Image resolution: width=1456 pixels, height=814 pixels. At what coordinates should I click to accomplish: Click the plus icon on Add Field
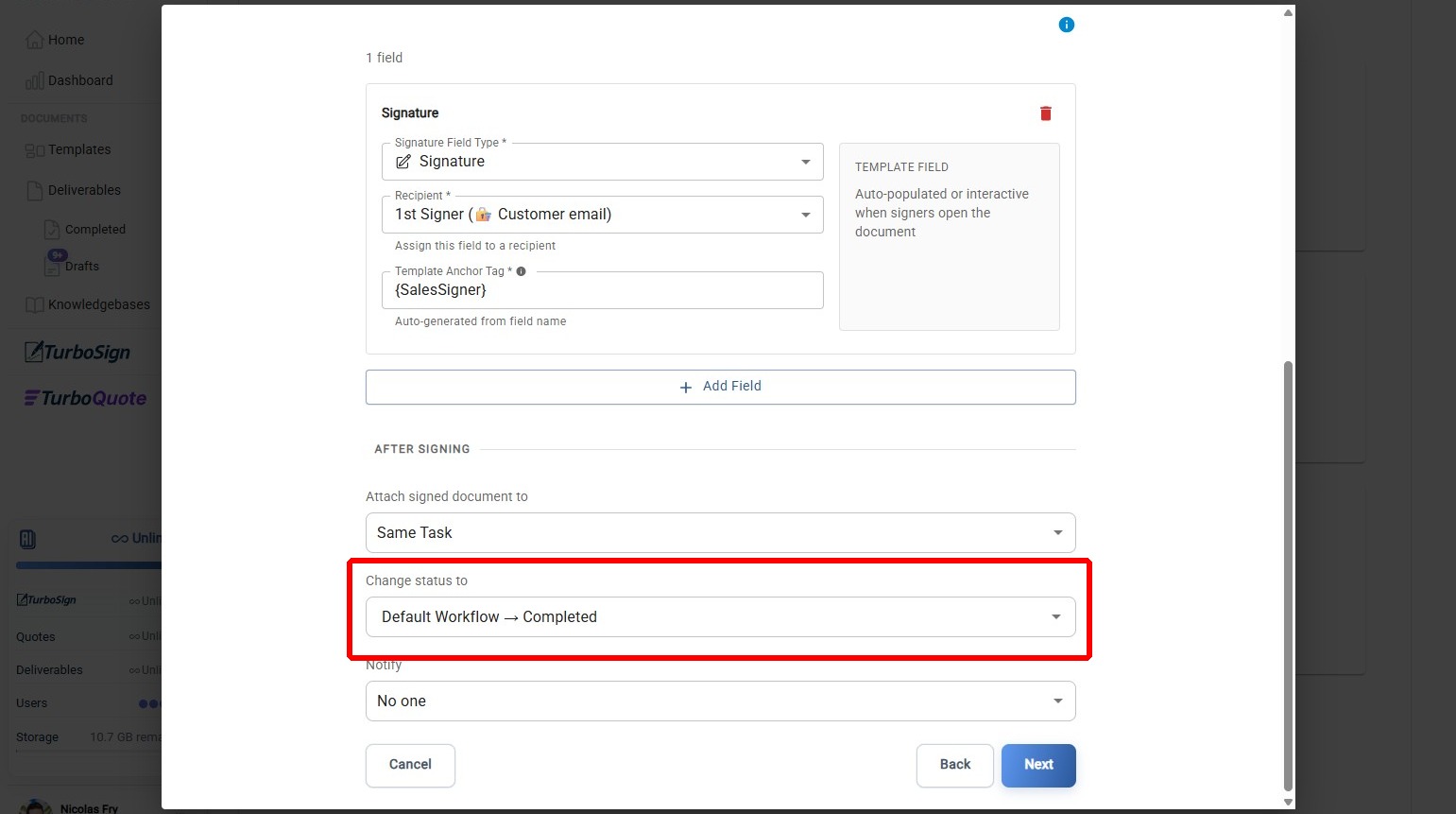[x=685, y=387]
